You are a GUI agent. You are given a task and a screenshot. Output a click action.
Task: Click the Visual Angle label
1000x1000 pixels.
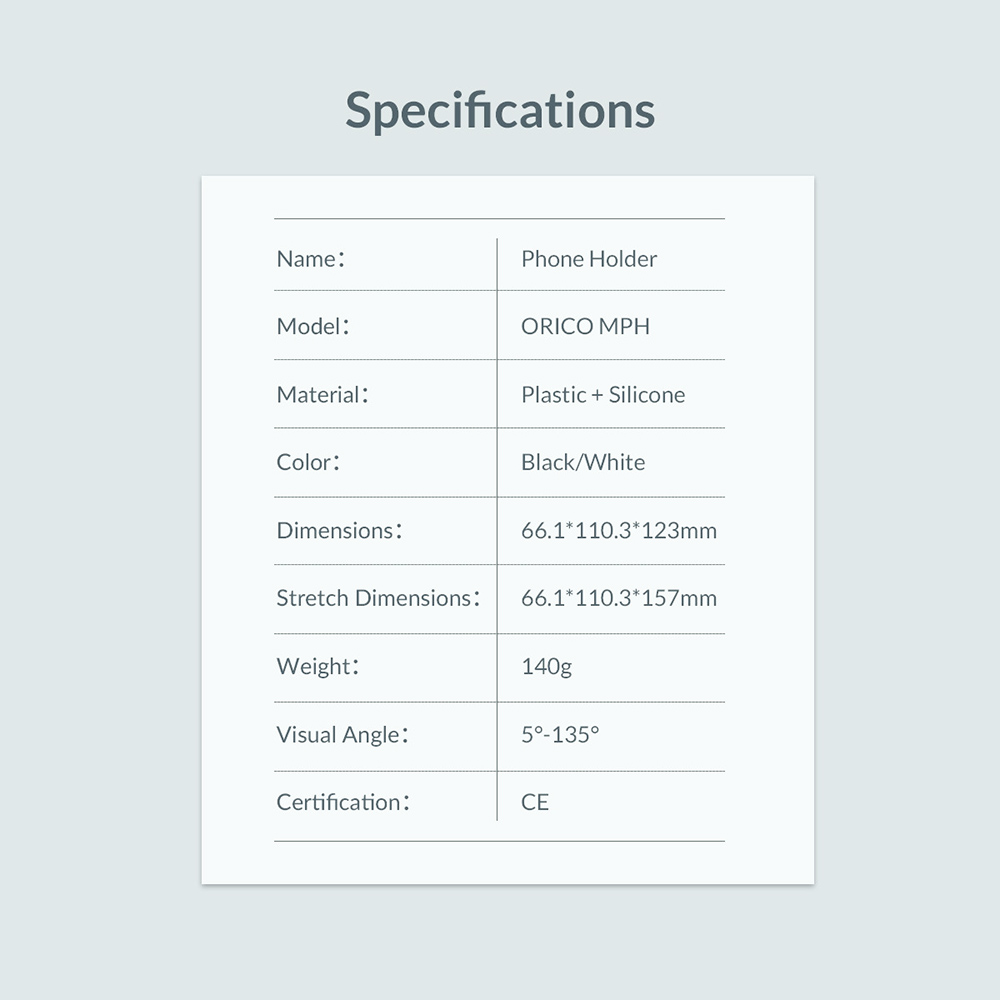[x=342, y=735]
